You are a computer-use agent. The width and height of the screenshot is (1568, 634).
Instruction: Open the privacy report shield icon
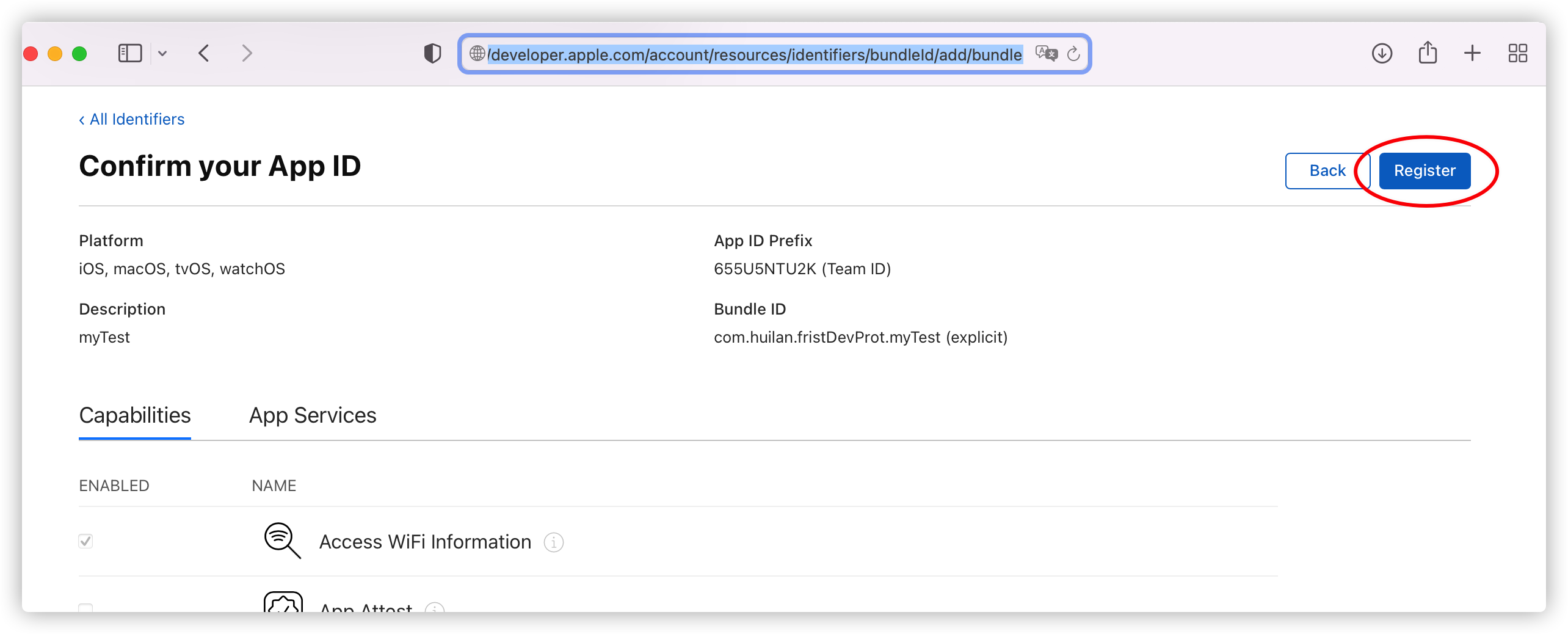tap(432, 54)
